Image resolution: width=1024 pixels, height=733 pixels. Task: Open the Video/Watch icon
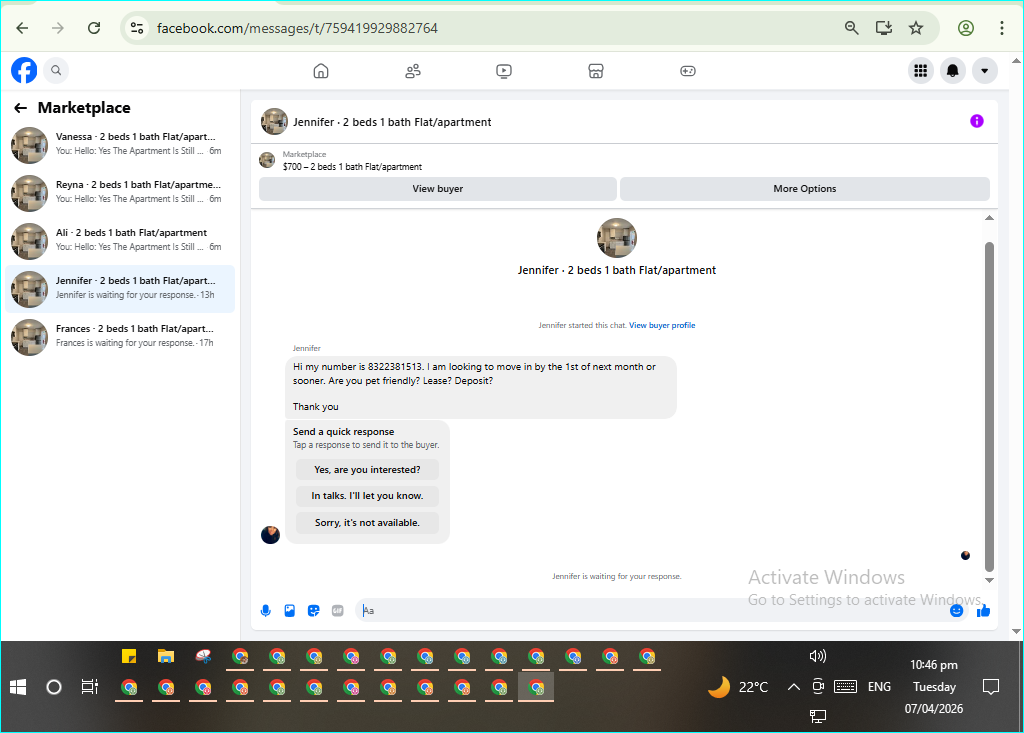[504, 71]
